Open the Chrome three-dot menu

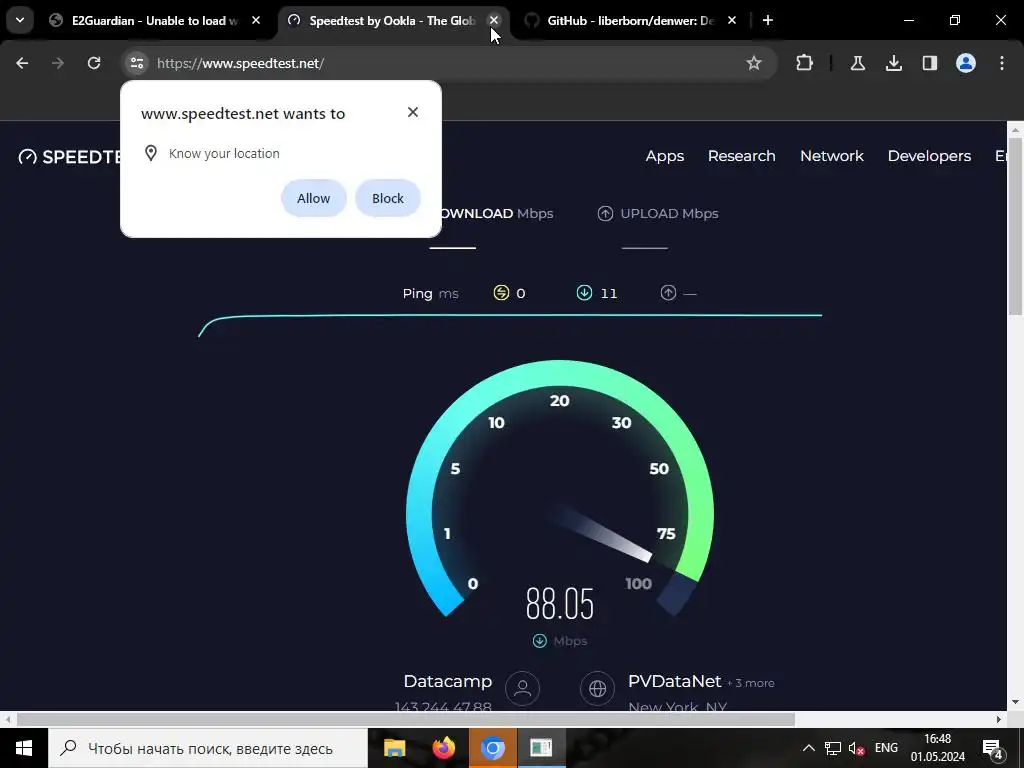click(1002, 63)
